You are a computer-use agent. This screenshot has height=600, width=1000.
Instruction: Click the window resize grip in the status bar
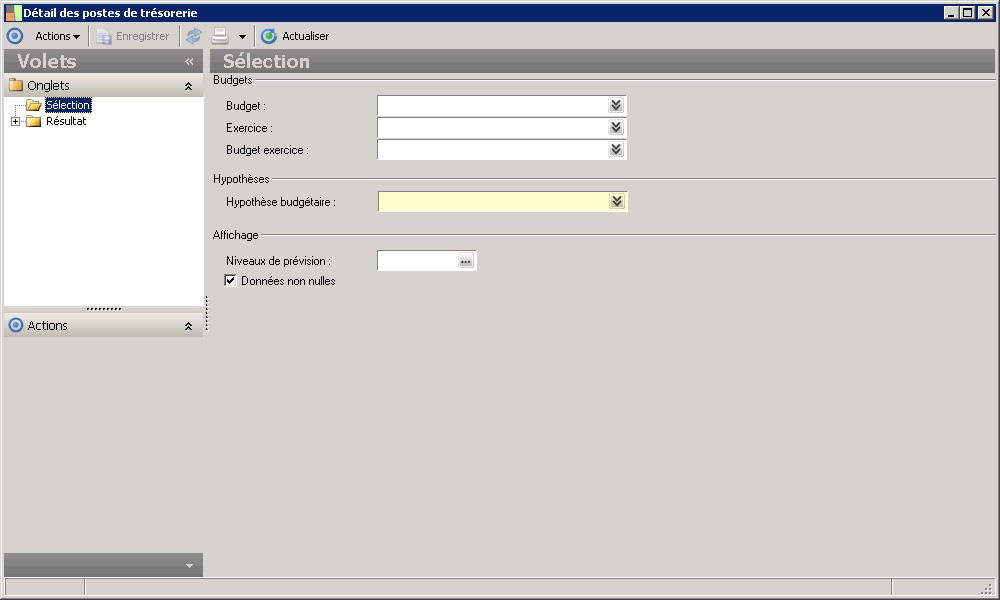pos(987,588)
